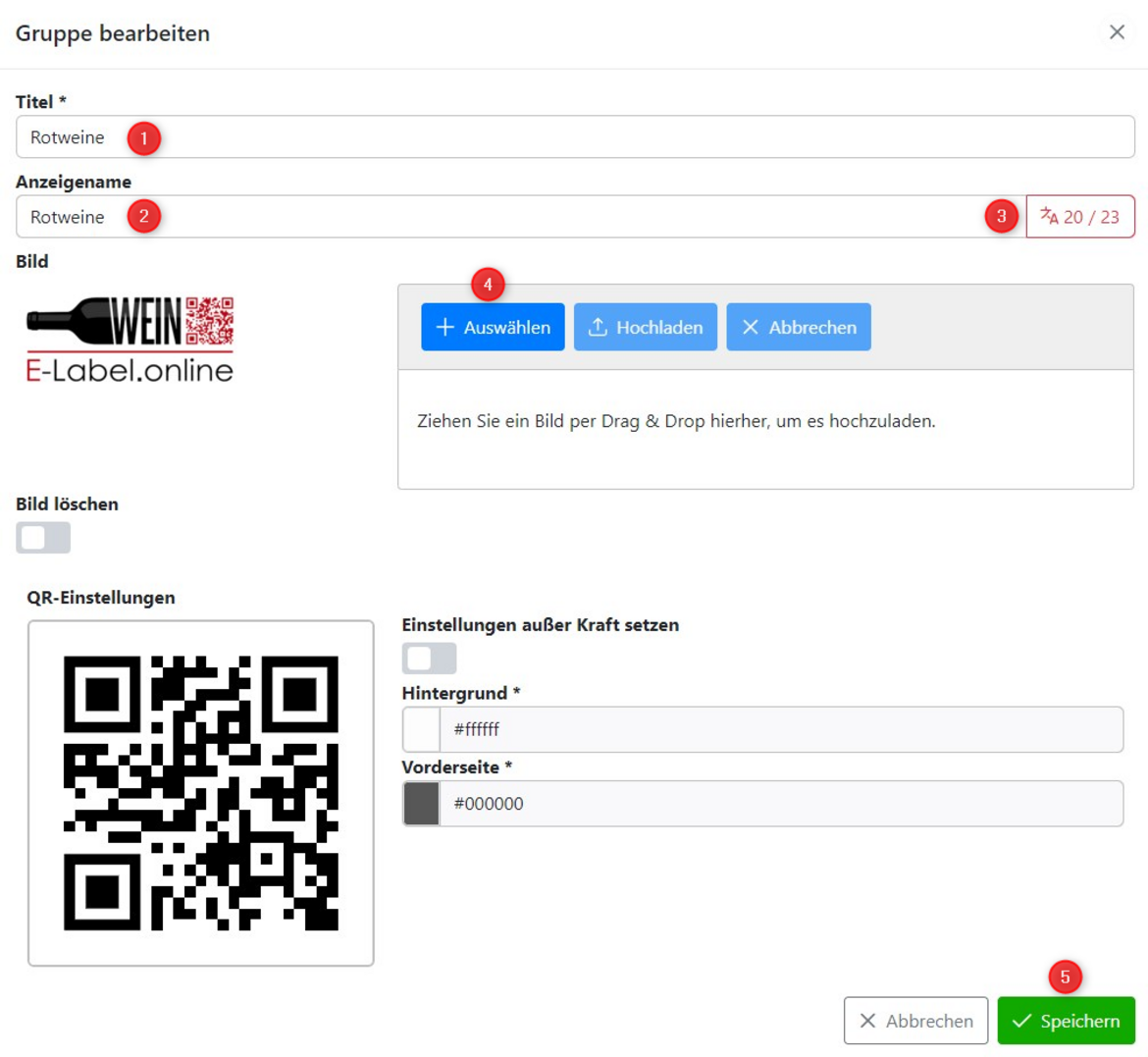
Task: Click the QR-Einstellungen heading text
Action: click(x=101, y=598)
